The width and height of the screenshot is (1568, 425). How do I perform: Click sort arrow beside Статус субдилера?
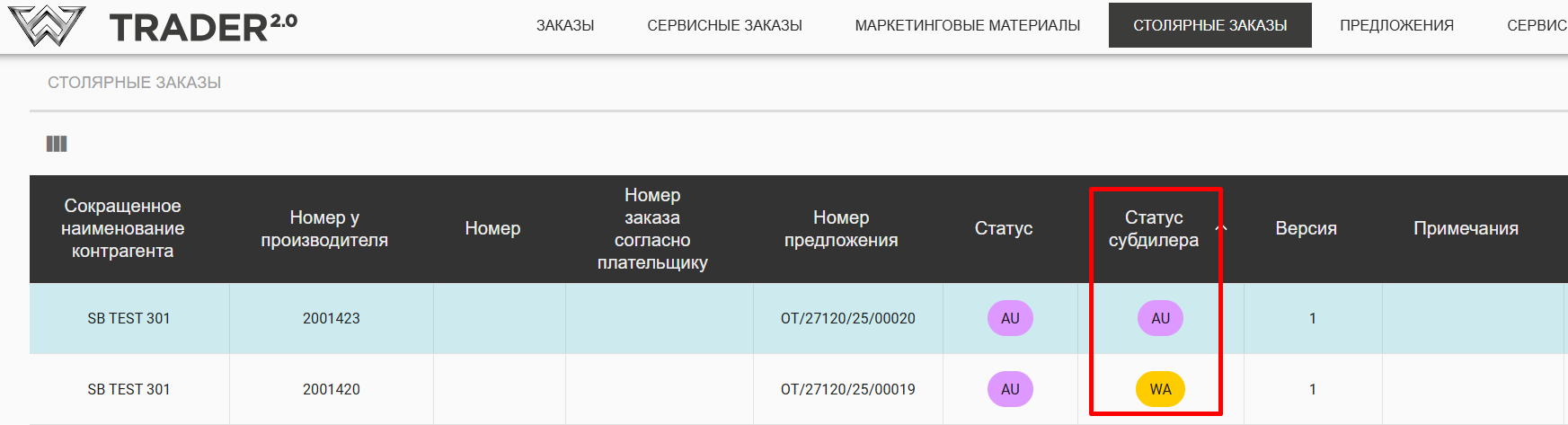pyautogui.click(x=1220, y=228)
